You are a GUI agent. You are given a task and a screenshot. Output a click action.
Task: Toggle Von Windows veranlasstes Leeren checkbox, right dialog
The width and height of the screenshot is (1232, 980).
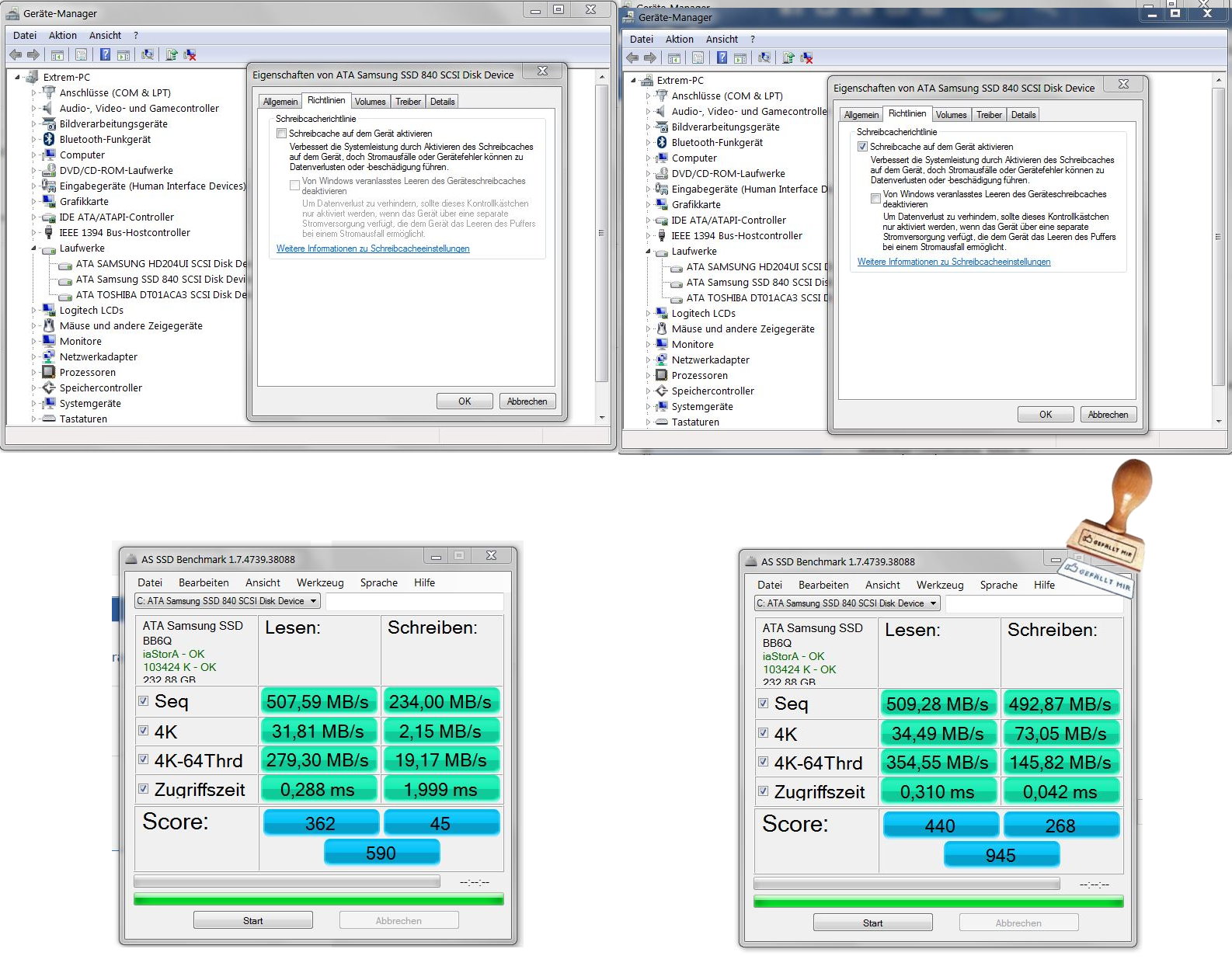pyautogui.click(x=875, y=199)
